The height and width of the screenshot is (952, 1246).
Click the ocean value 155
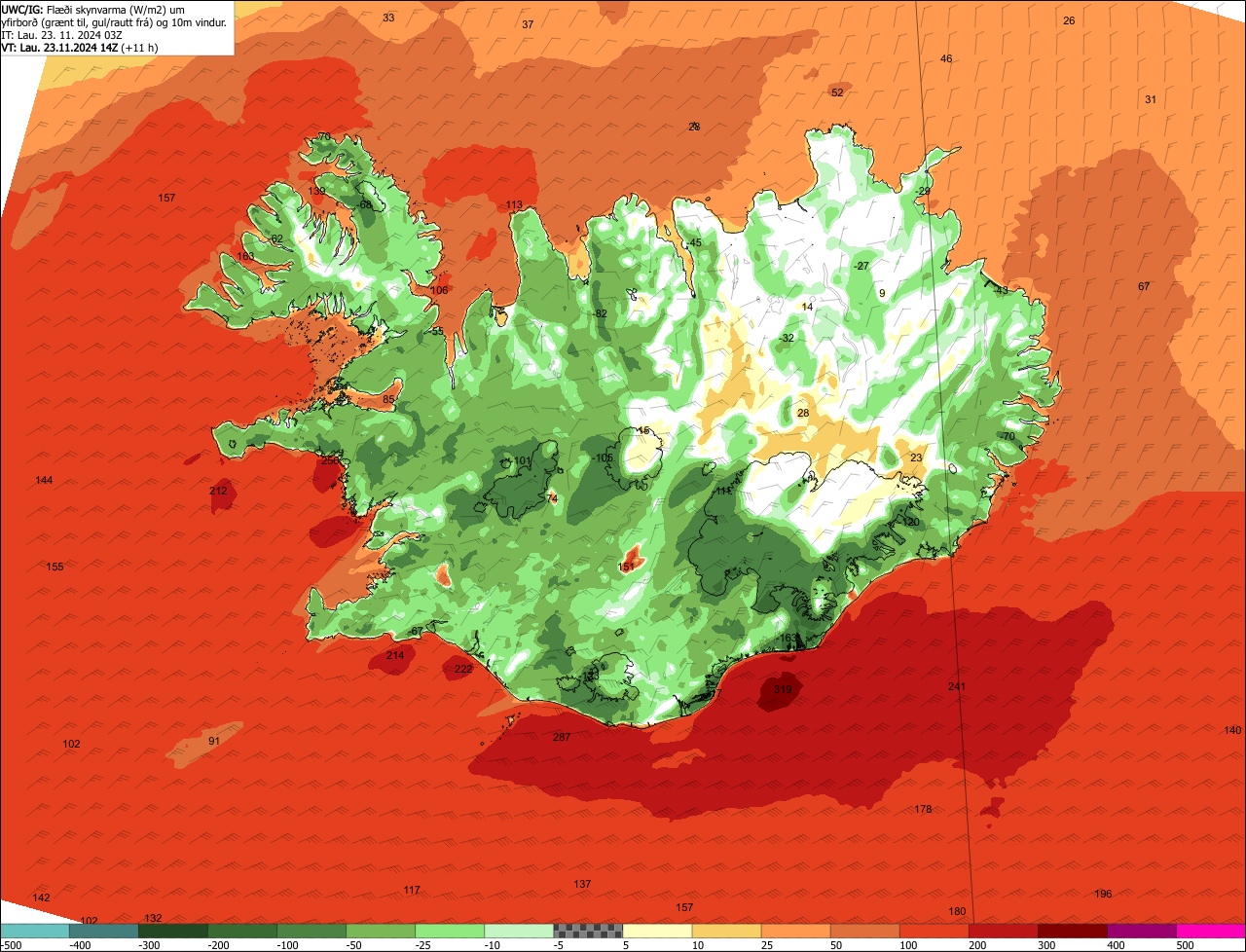(x=55, y=567)
